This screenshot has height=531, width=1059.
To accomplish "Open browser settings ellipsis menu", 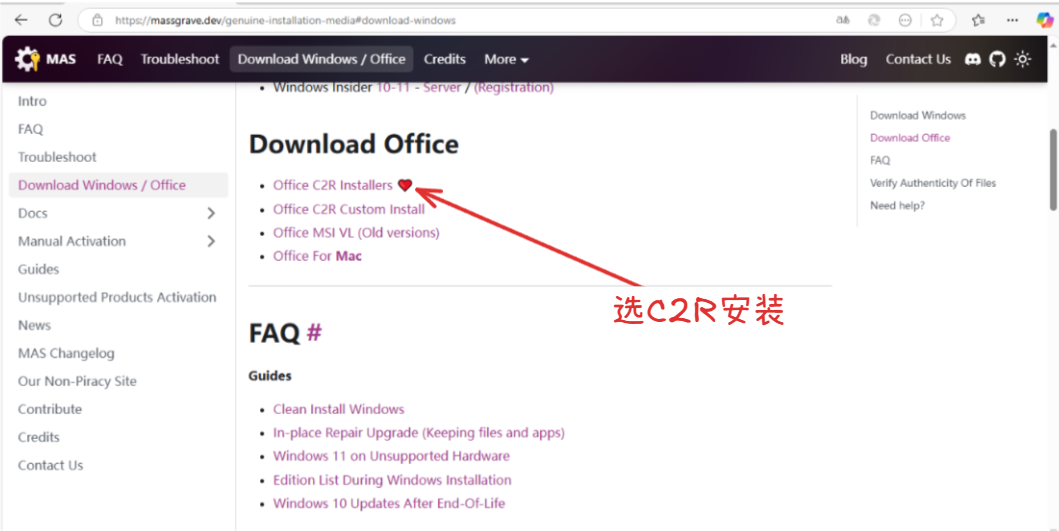I will click(1012, 20).
